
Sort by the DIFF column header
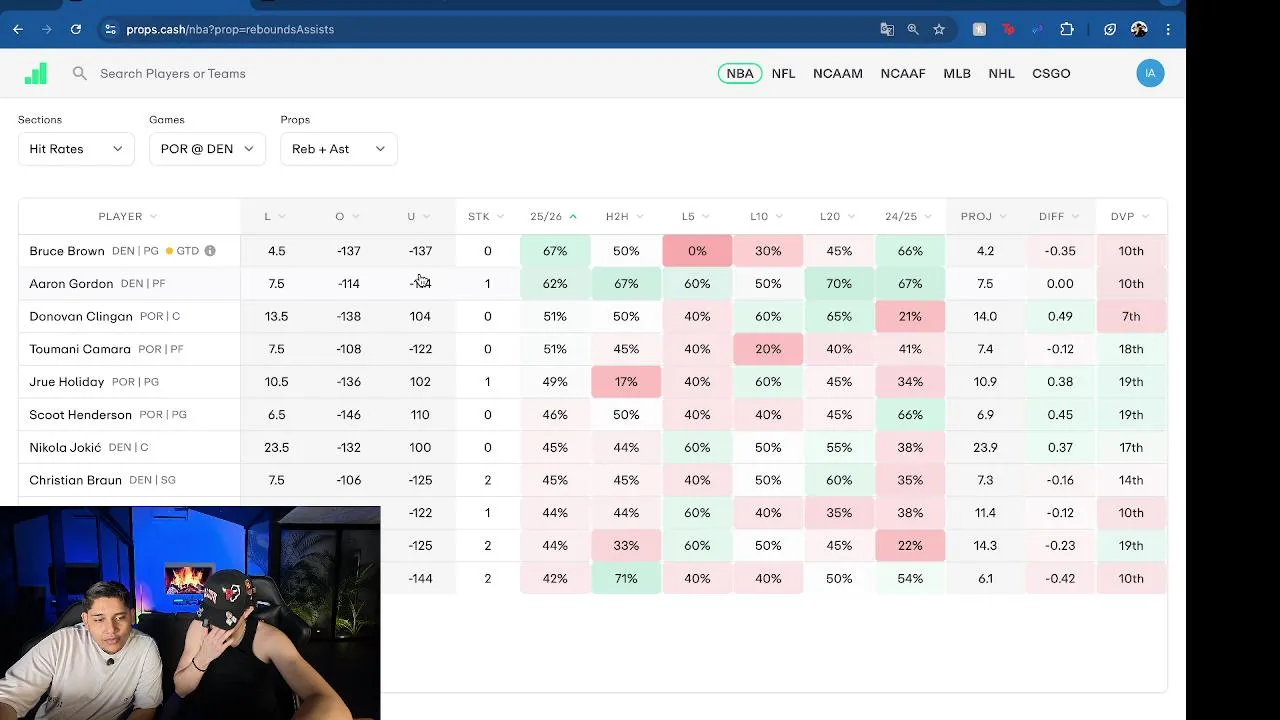1059,217
